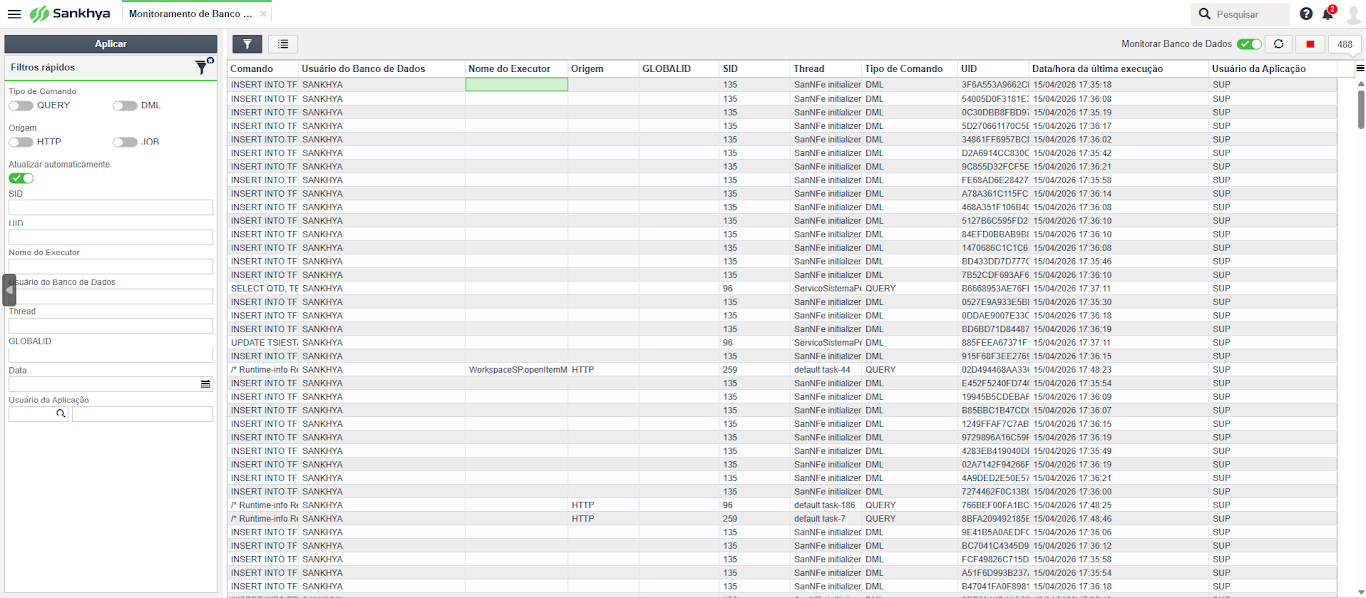Sort by Usuário do Banco de Dados header
Screen dimensions: 1366x598
point(382,69)
